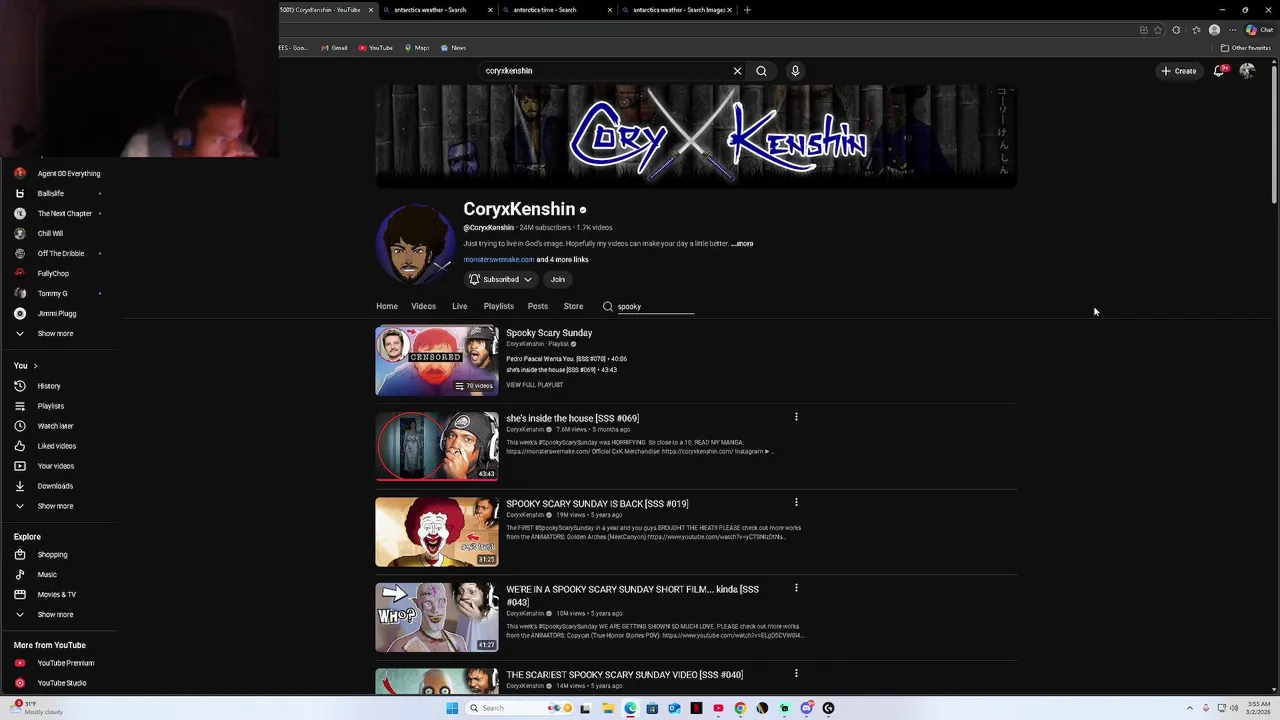The image size is (1280, 720).
Task: Click the YouTube search magnifier button
Action: click(x=761, y=71)
